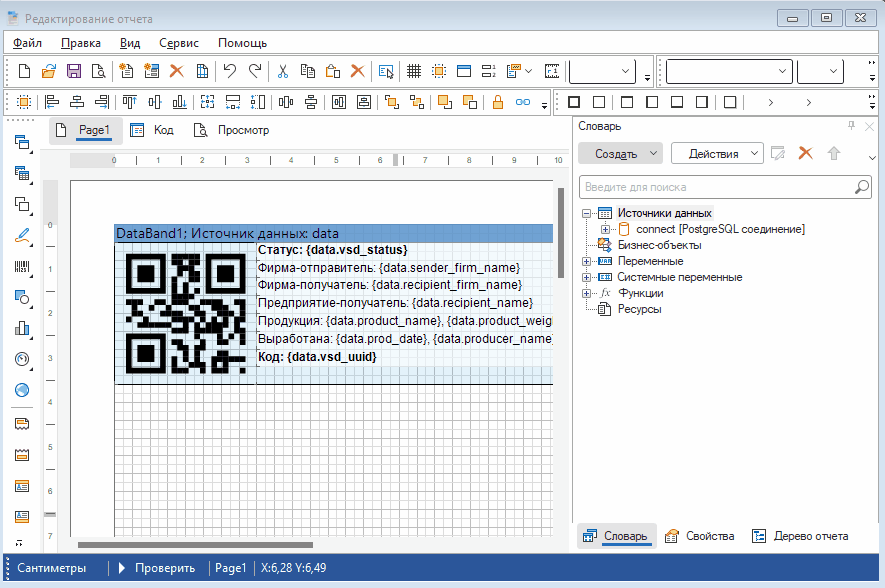The image size is (885, 588).
Task: Open the Создать dropdown in Словарь panel
Action: click(620, 153)
